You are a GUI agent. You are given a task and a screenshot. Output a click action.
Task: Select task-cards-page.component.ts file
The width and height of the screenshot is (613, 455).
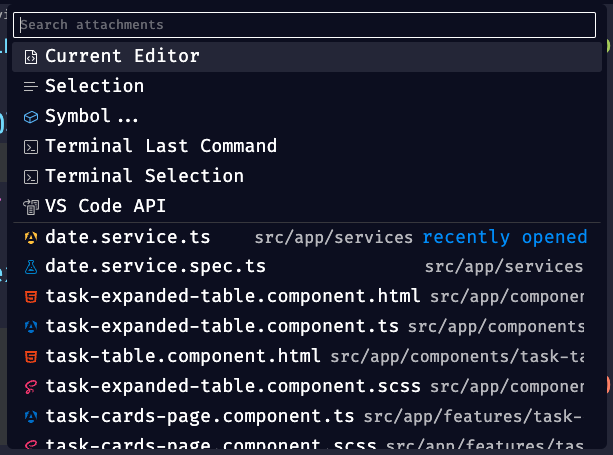(x=200, y=415)
